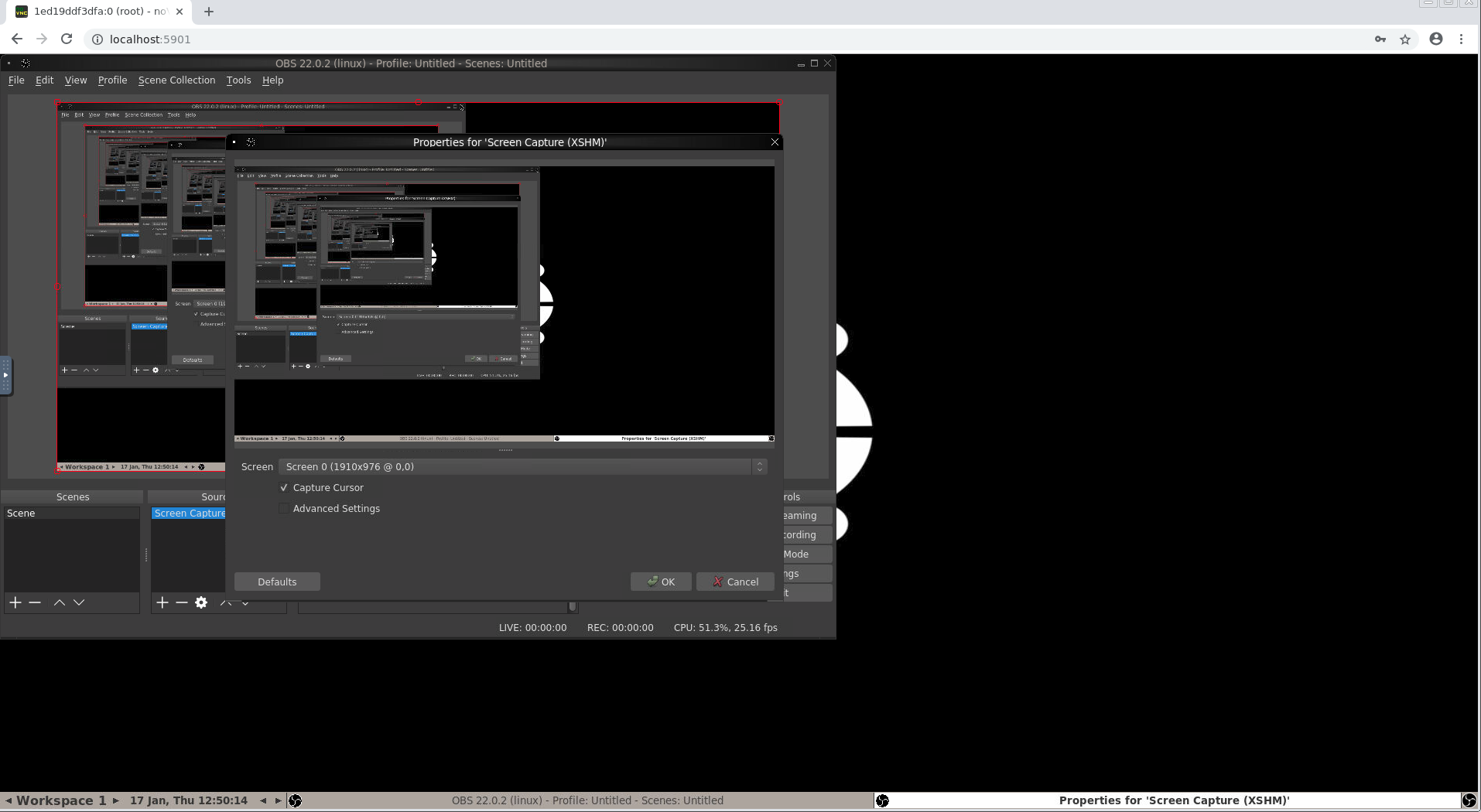Image resolution: width=1481 pixels, height=812 pixels.
Task: Open the Profile menu
Action: tap(112, 80)
